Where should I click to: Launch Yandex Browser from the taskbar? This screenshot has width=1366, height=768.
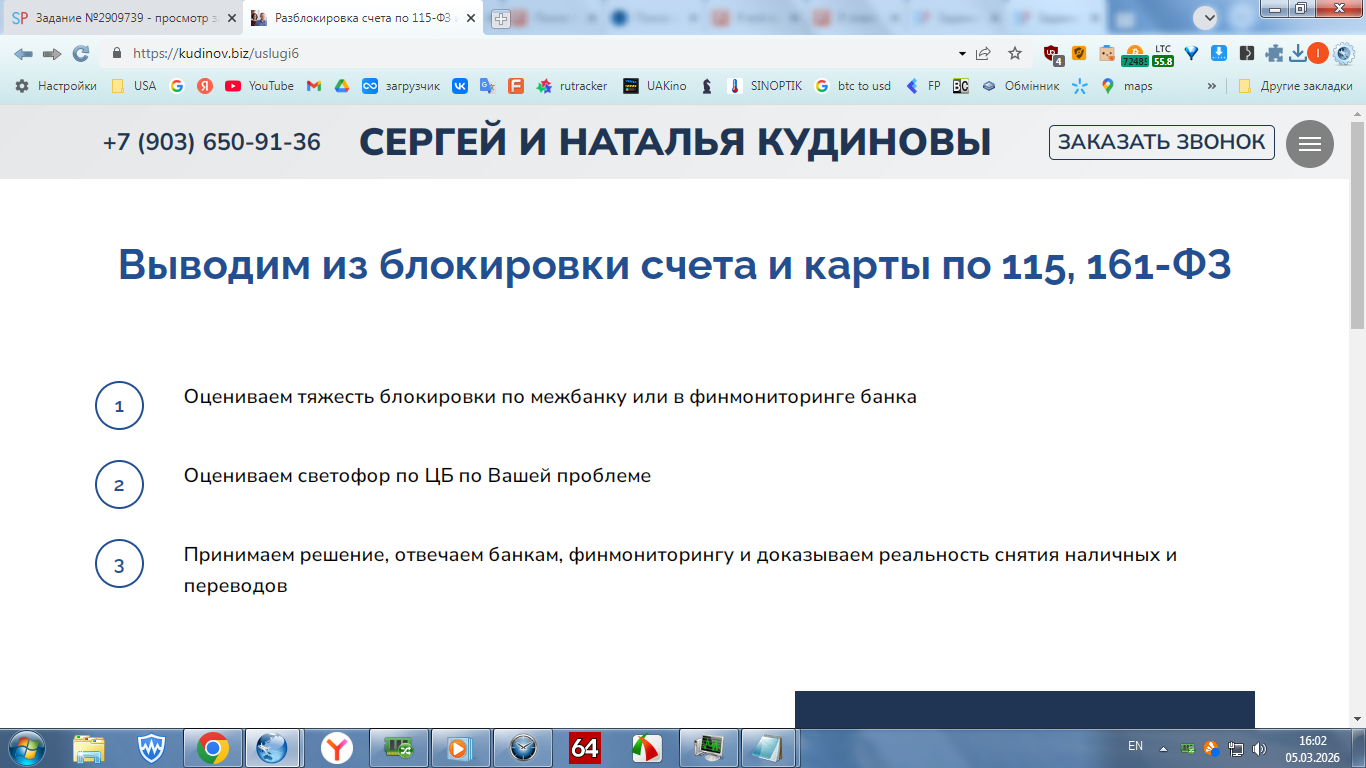[337, 747]
